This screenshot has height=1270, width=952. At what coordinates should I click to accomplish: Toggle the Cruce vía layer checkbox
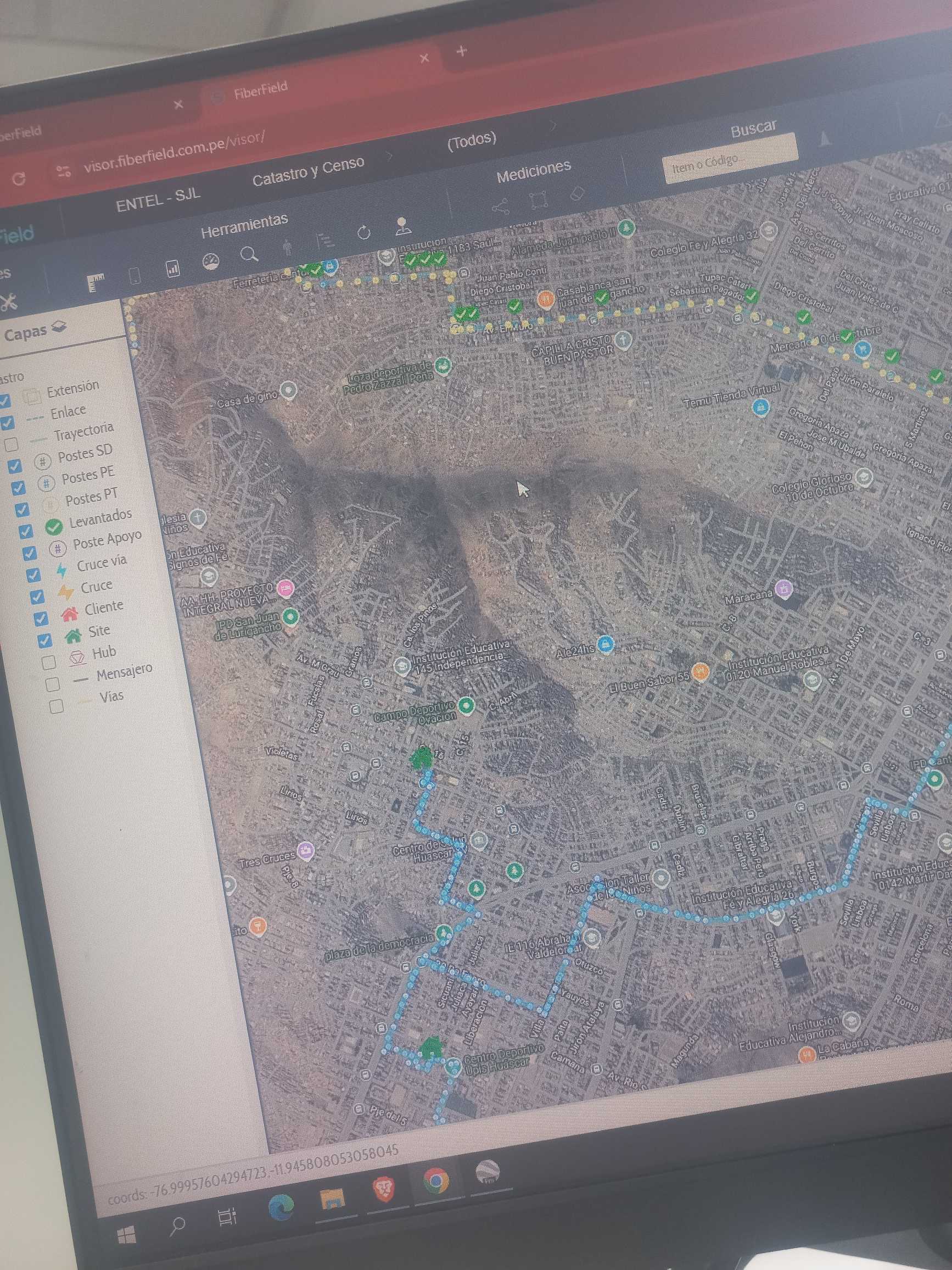tap(33, 574)
